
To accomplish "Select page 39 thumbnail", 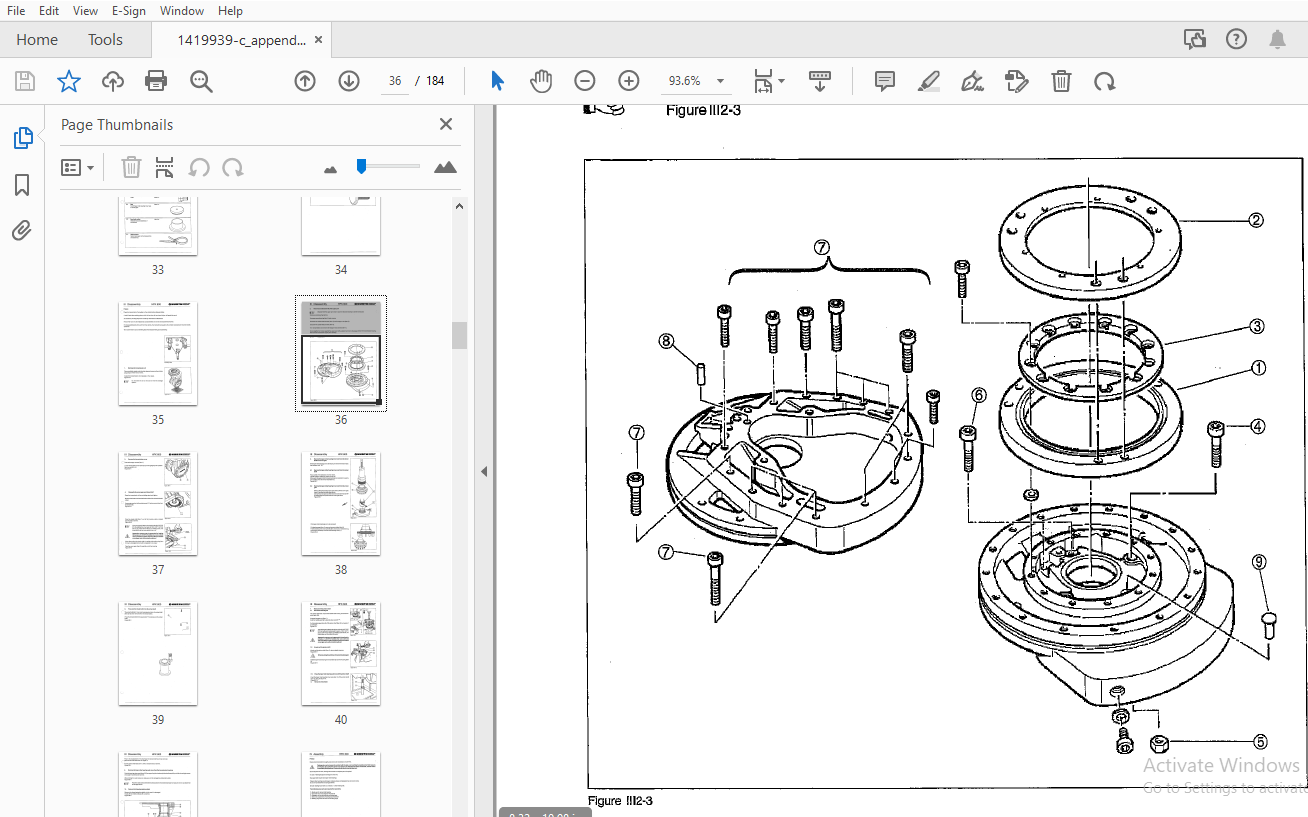I will [x=158, y=654].
